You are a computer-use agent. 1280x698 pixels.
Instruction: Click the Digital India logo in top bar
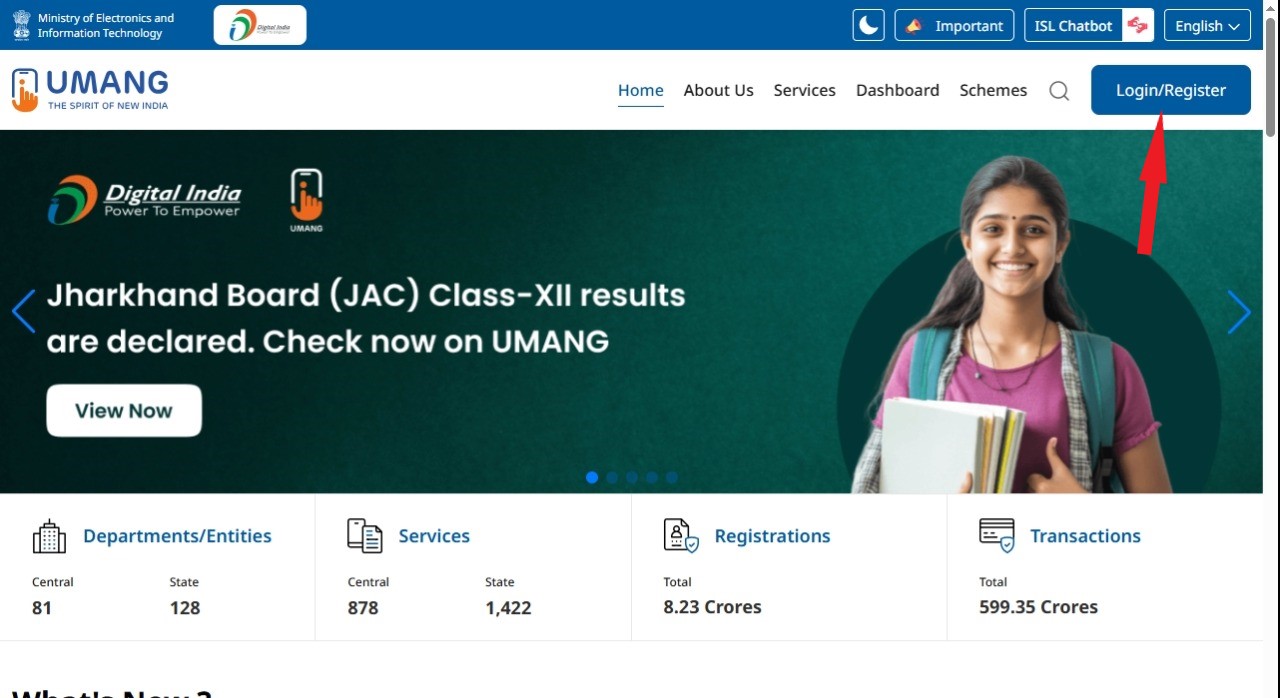(260, 25)
